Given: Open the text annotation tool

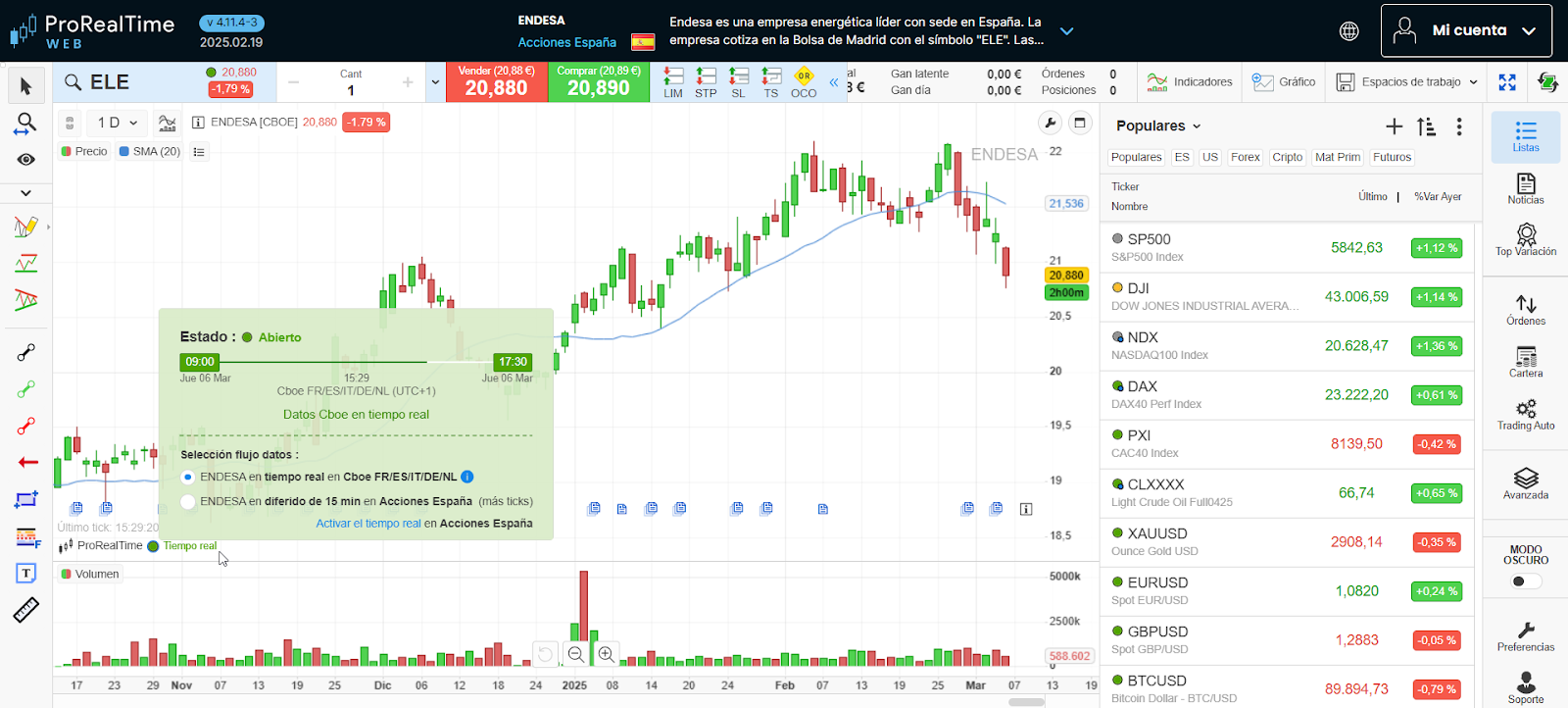Looking at the screenshot, I should point(26,573).
